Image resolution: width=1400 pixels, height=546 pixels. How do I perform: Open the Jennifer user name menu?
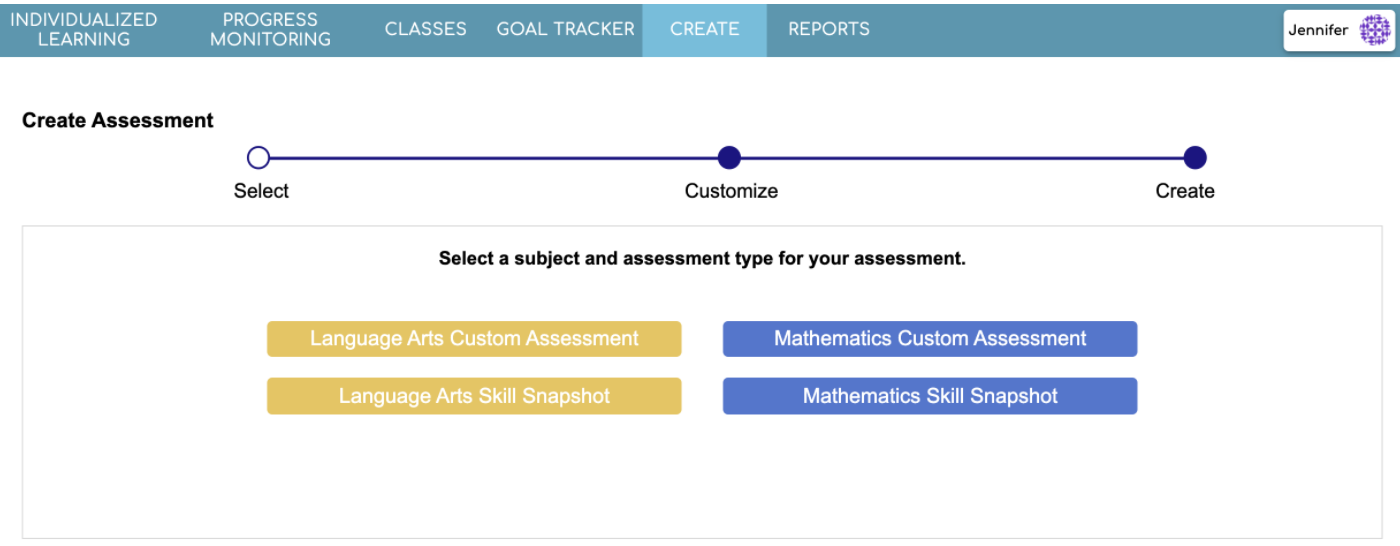(1318, 31)
